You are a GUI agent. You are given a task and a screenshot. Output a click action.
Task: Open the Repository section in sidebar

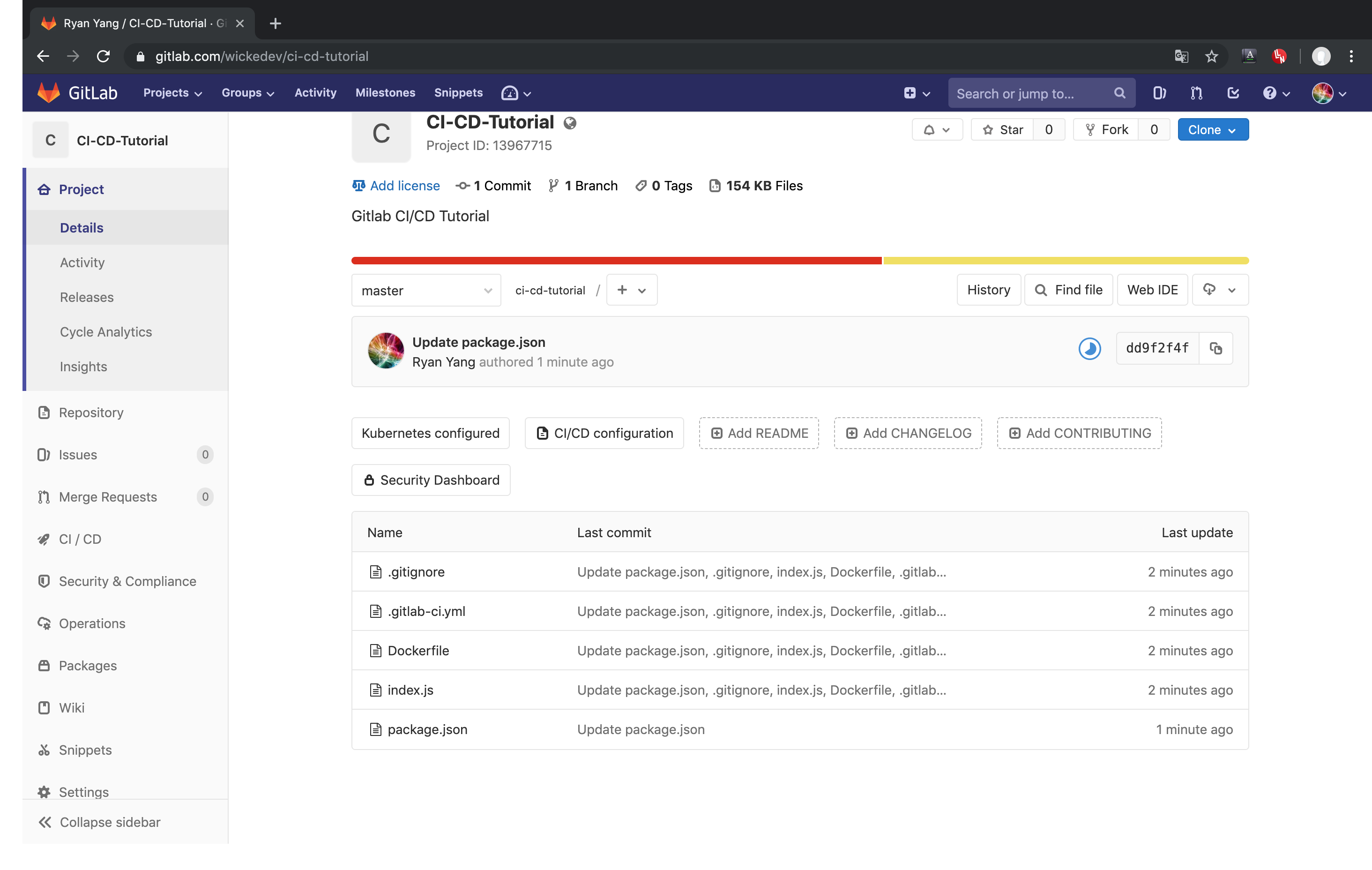point(90,412)
